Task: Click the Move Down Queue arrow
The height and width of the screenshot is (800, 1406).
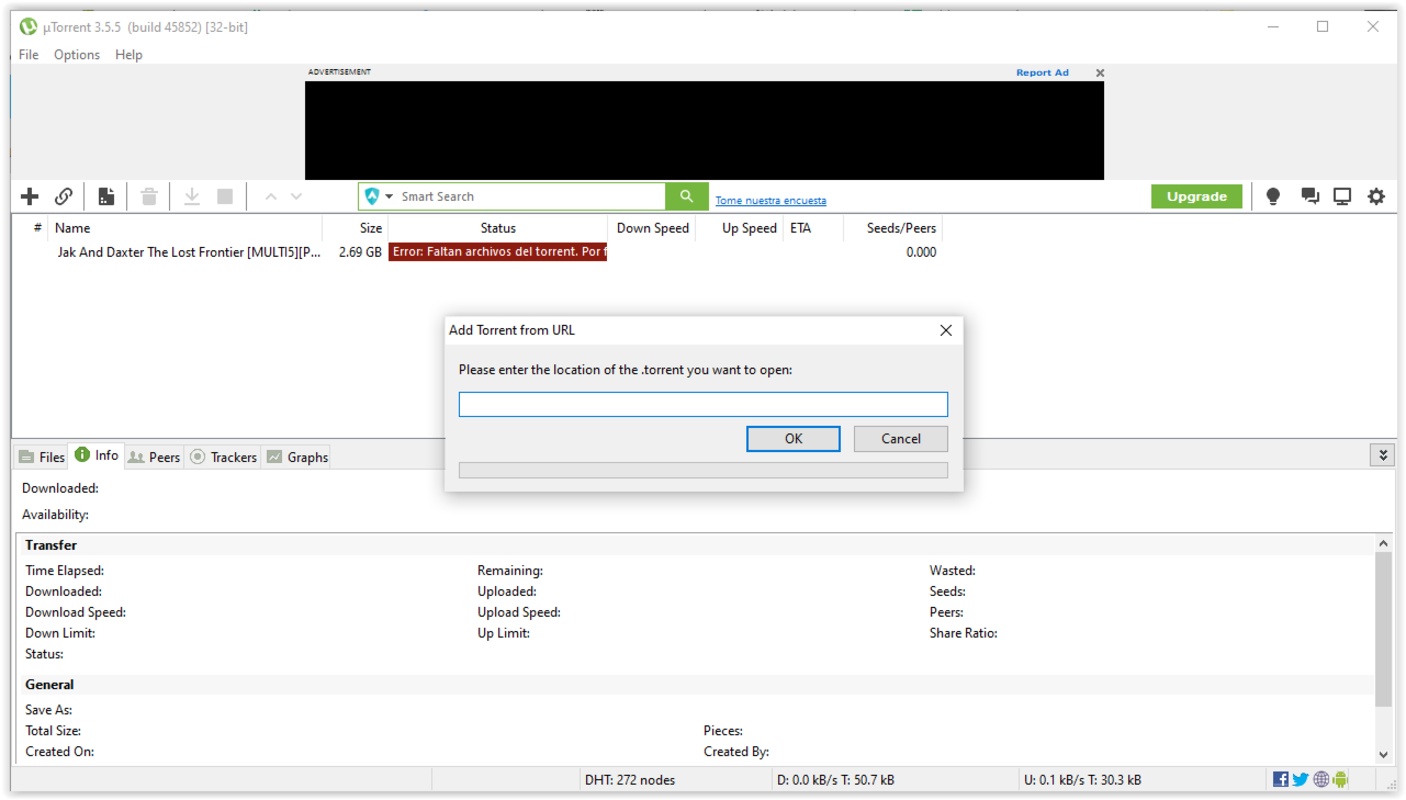Action: point(296,197)
